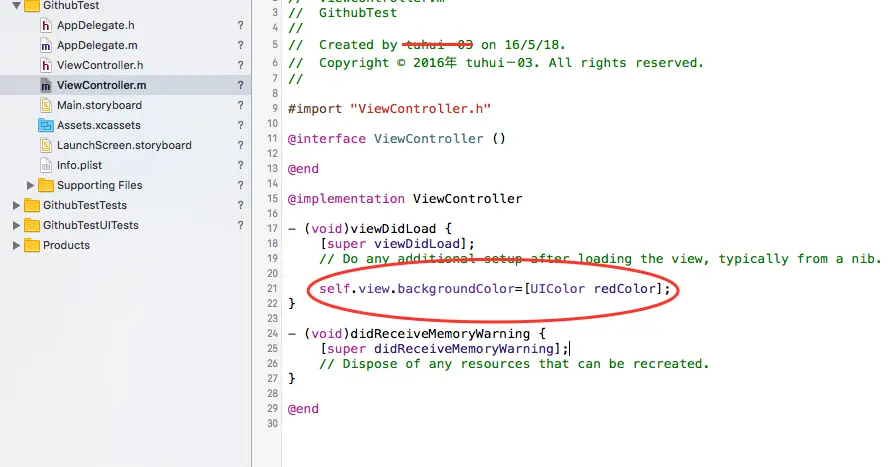Collapse the GithubTest group folder

point(16,6)
